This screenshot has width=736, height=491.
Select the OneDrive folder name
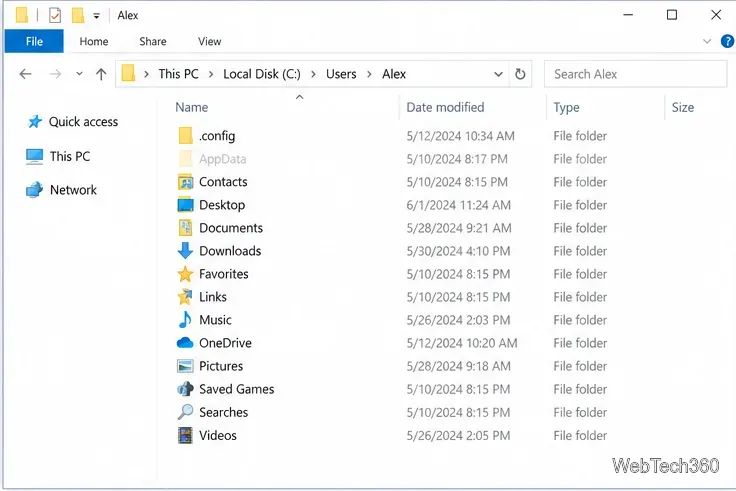(225, 343)
